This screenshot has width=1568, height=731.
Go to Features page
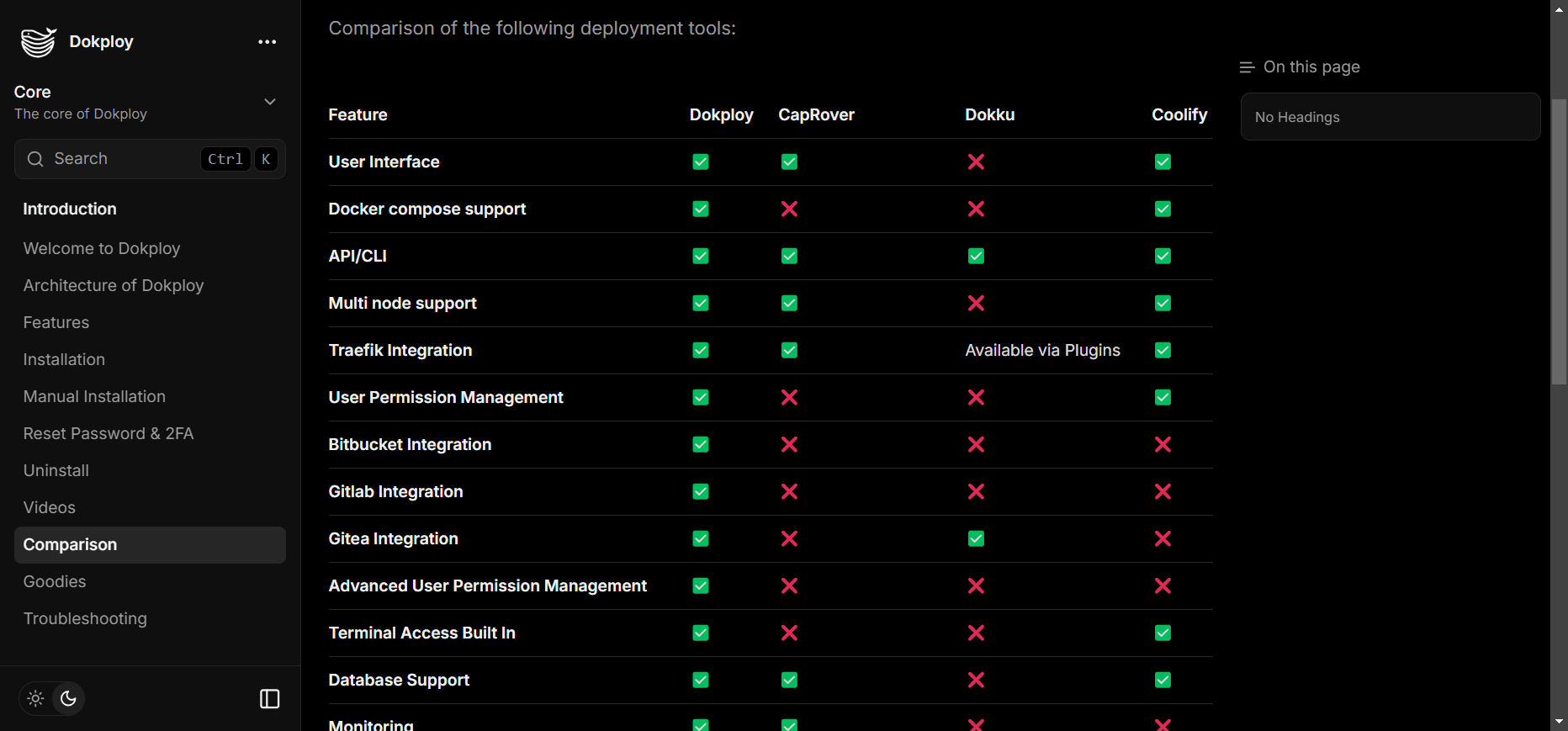(x=56, y=322)
